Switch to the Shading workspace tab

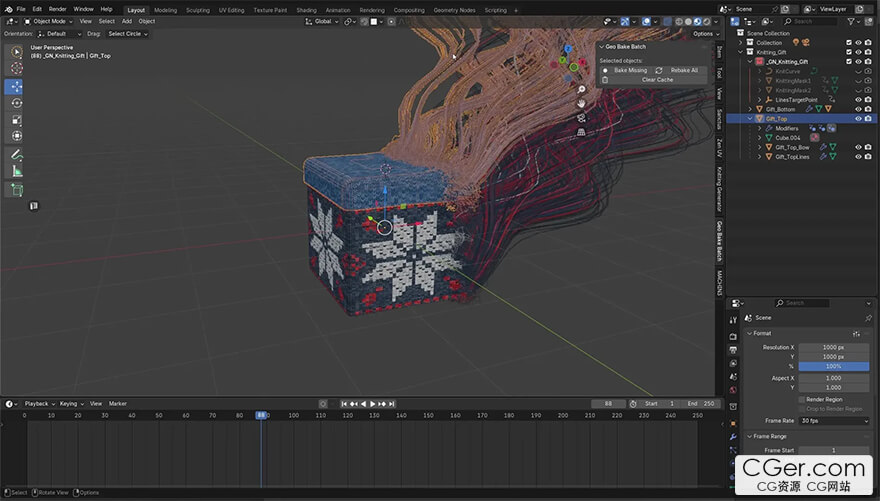(306, 9)
